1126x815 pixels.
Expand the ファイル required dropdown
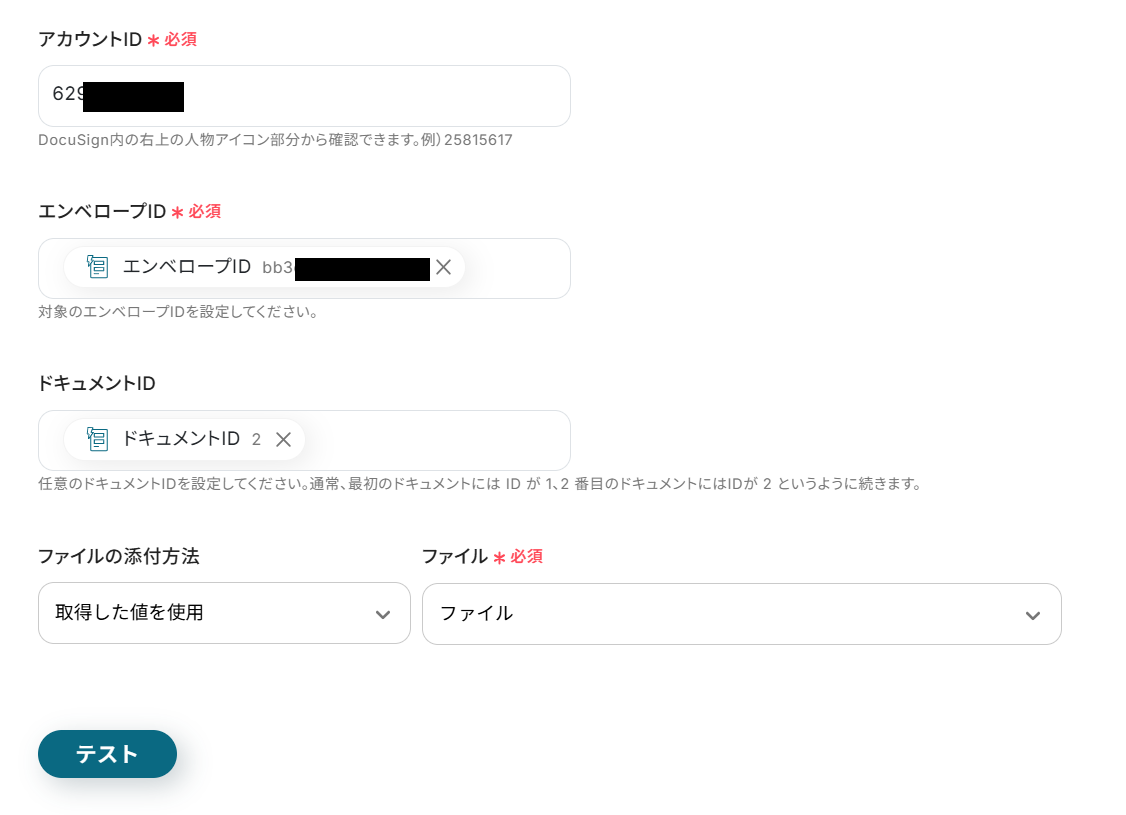click(x=720, y=614)
